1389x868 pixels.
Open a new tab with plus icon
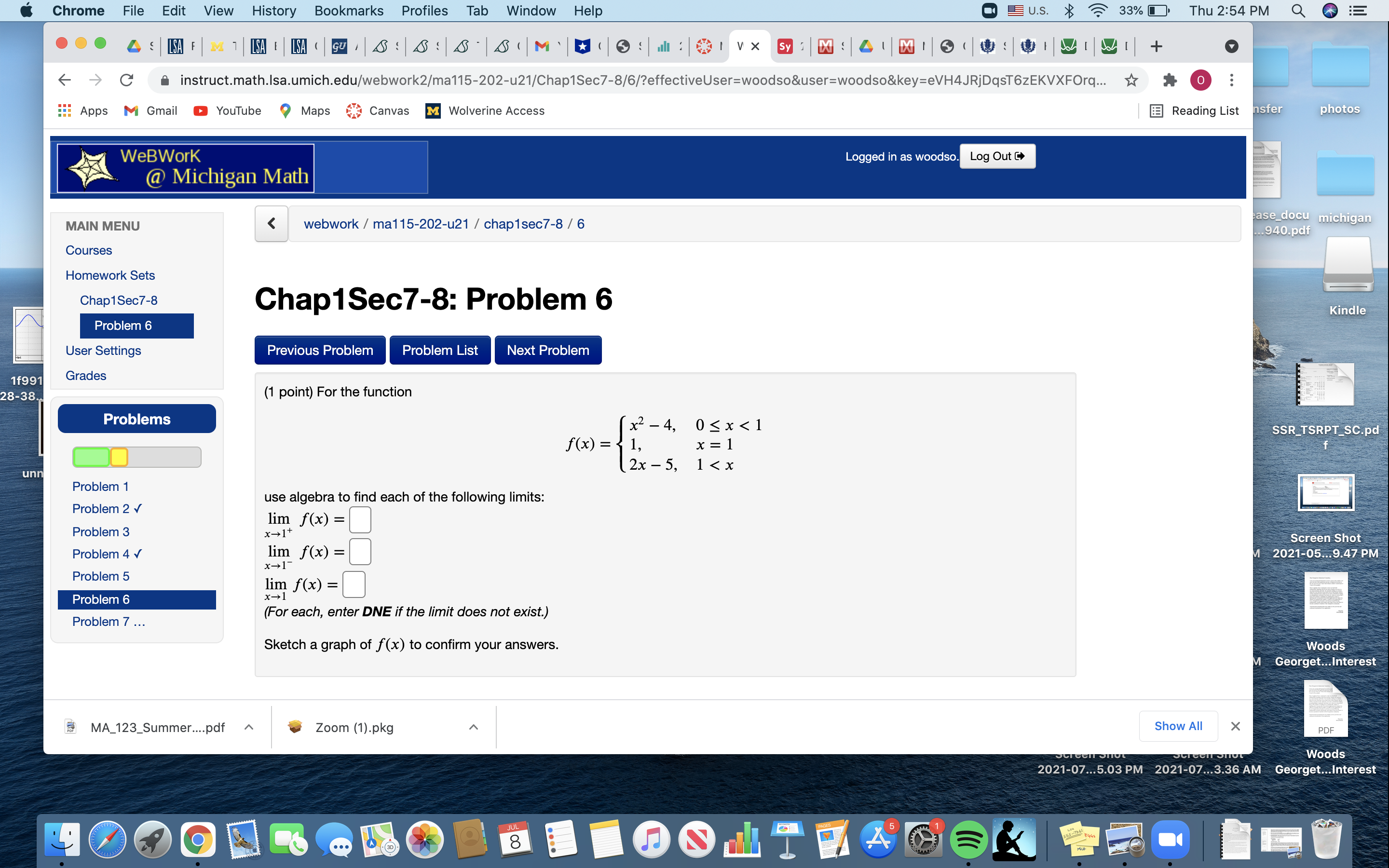point(1156,46)
